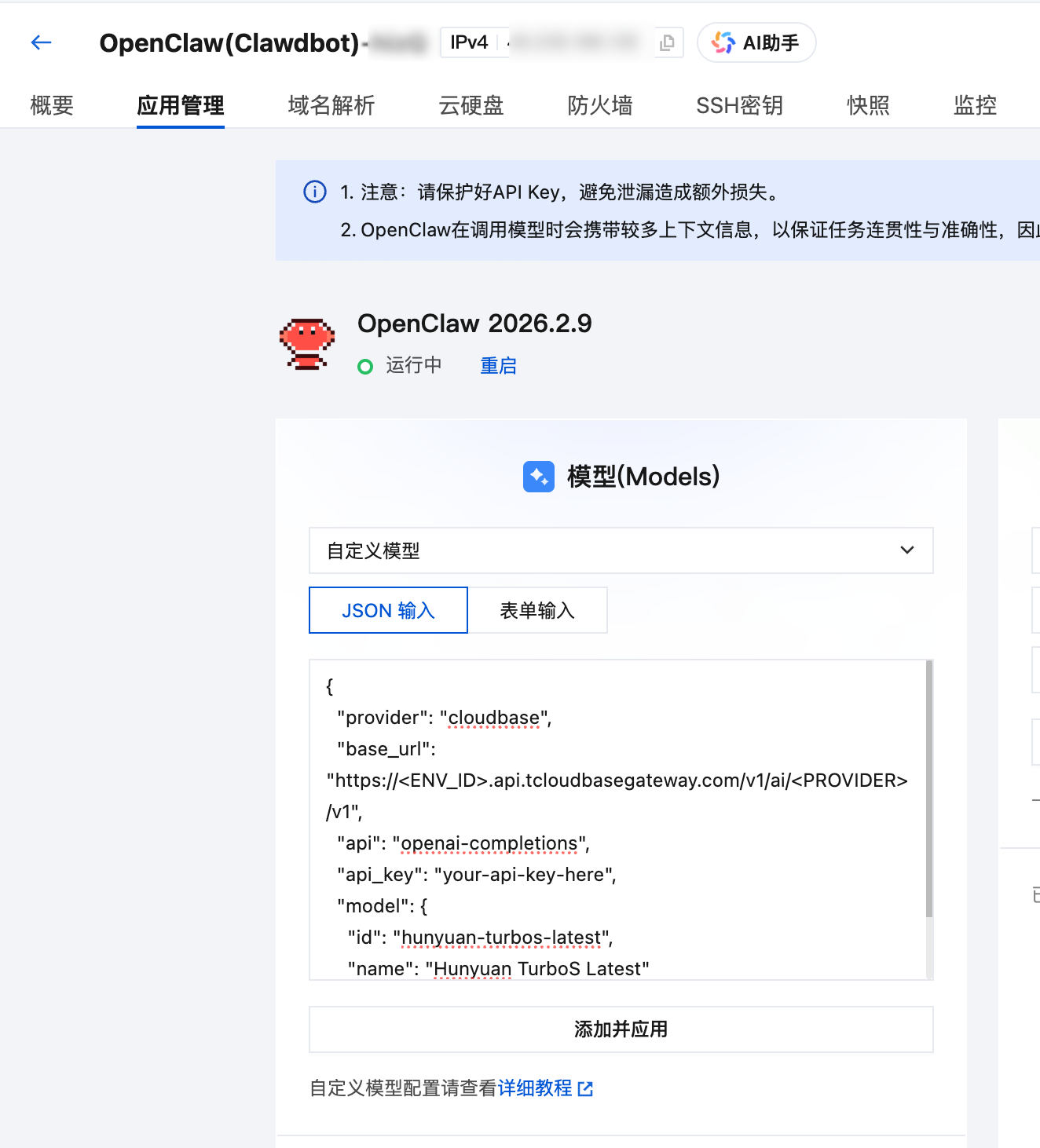Switch to 表单输入 mode

pos(538,610)
